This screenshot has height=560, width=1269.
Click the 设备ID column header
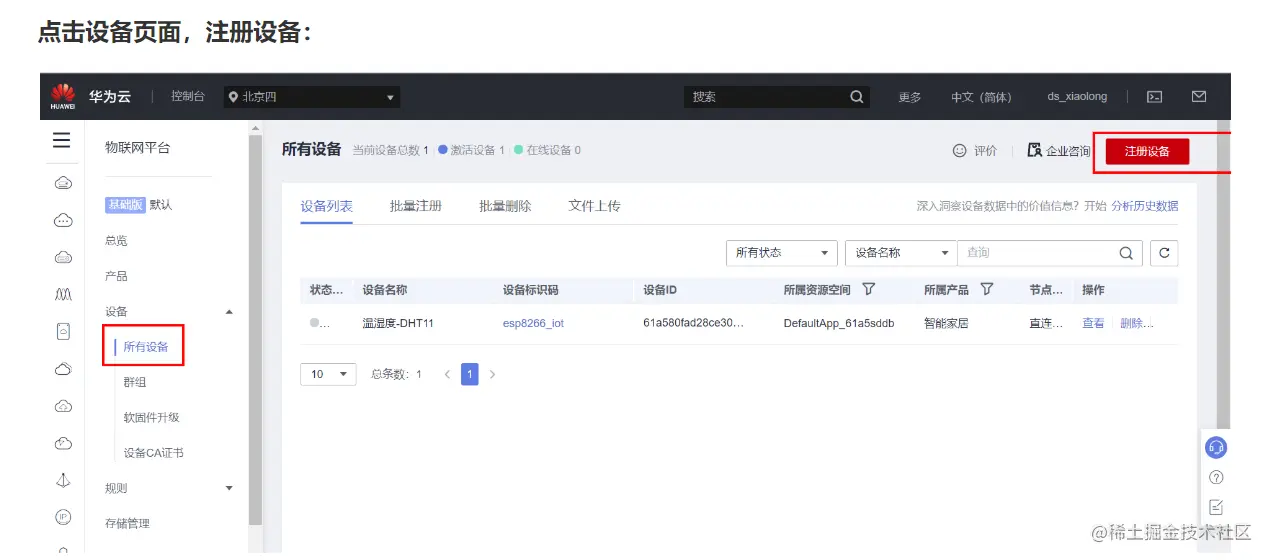[660, 290]
